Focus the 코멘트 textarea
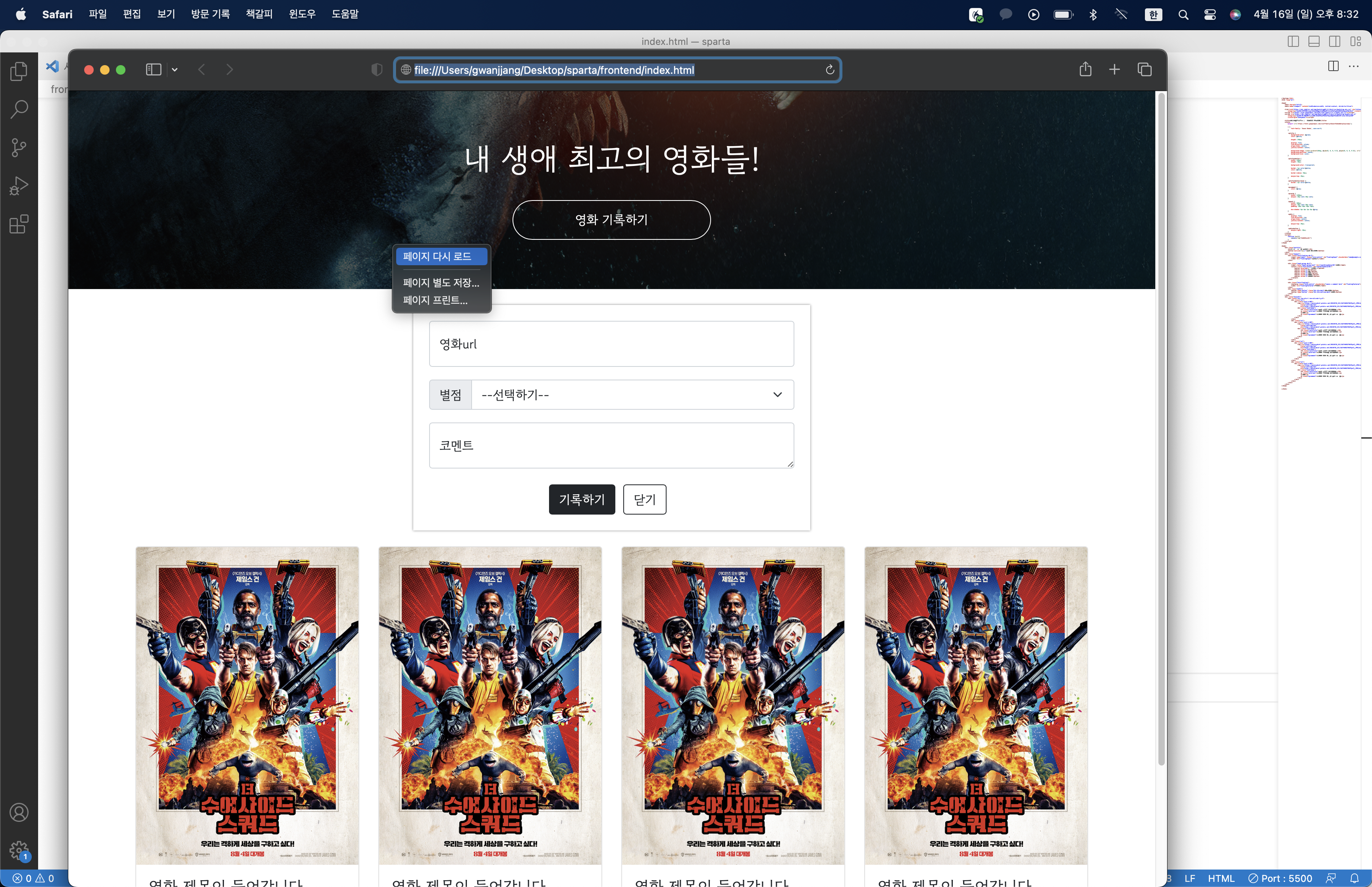The image size is (1372, 887). pyautogui.click(x=611, y=446)
